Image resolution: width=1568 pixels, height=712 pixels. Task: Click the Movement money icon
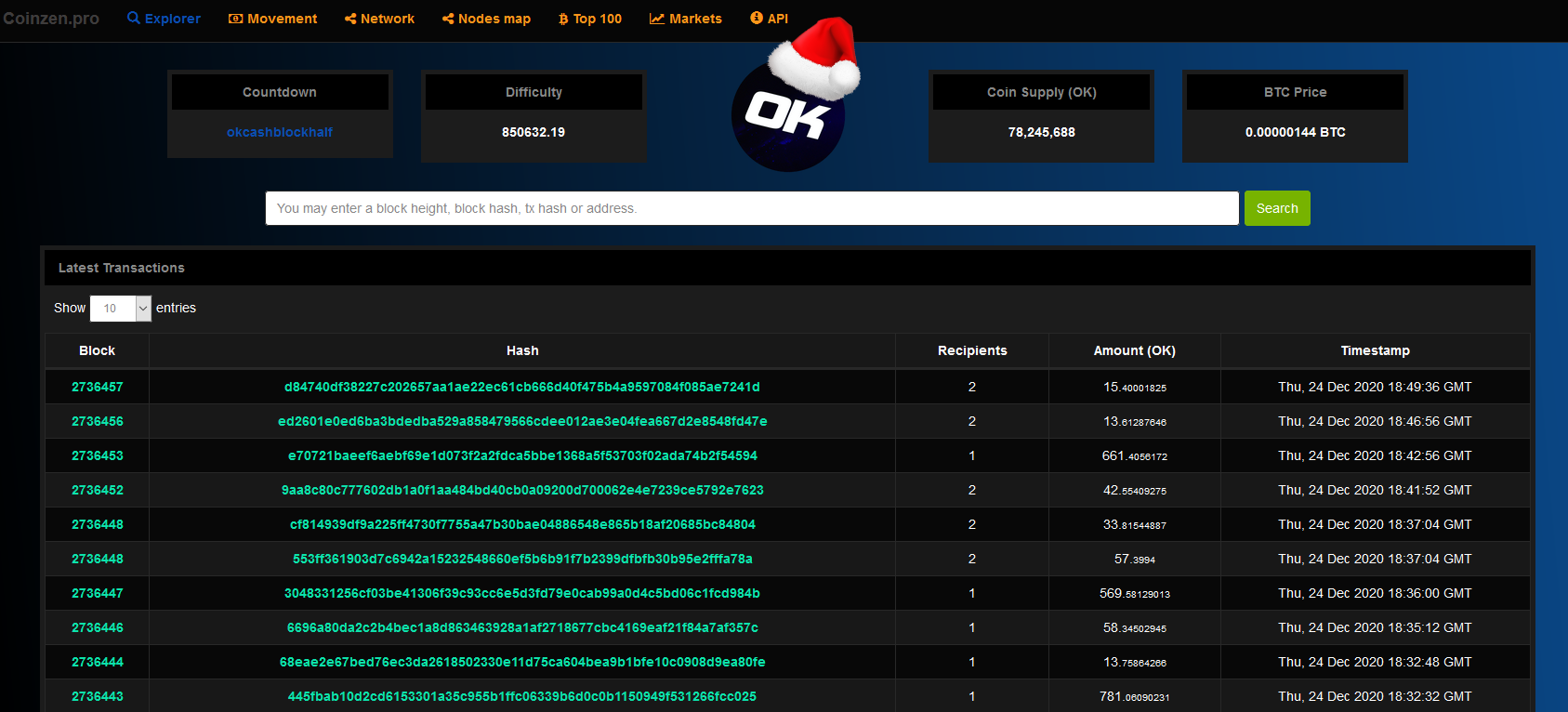236,19
